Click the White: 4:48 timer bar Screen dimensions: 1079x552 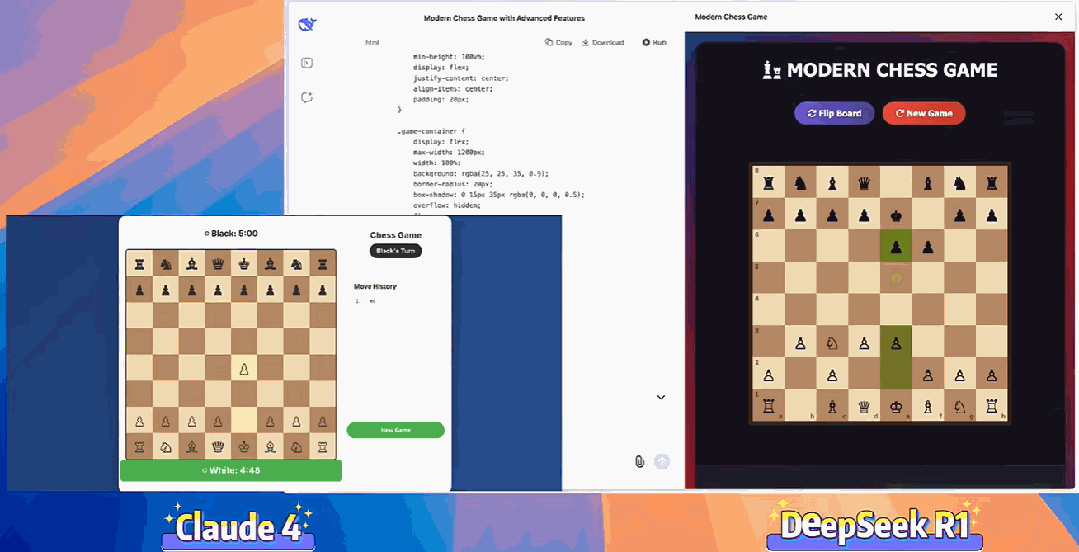[x=231, y=471]
